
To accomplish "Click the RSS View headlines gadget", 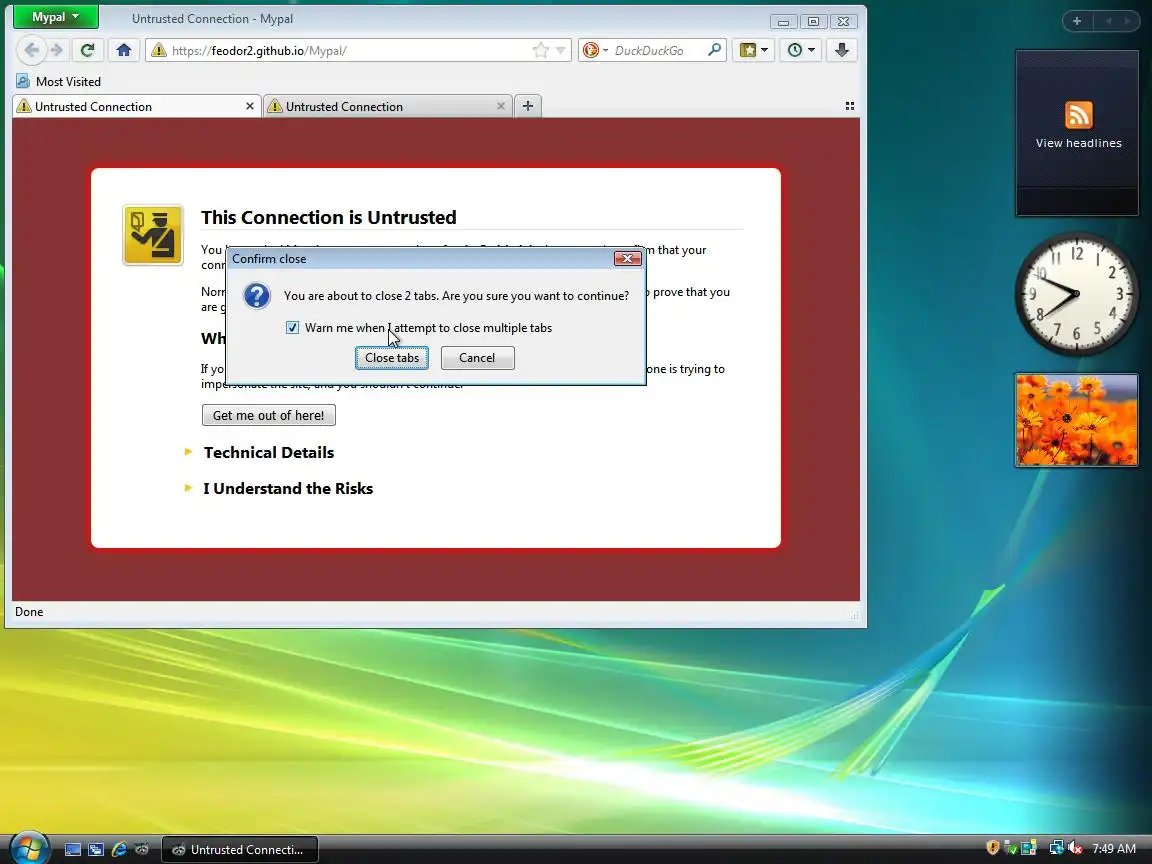I will (1077, 133).
